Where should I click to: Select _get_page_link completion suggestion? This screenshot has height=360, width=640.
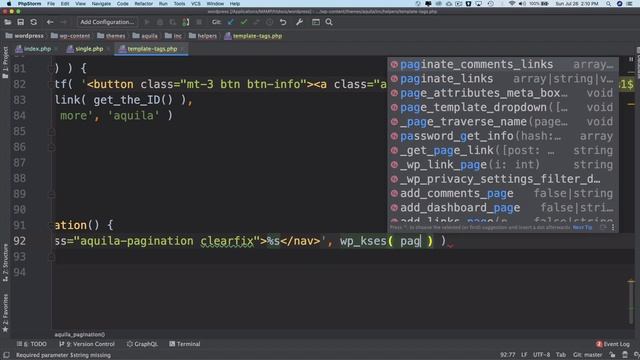click(x=503, y=150)
